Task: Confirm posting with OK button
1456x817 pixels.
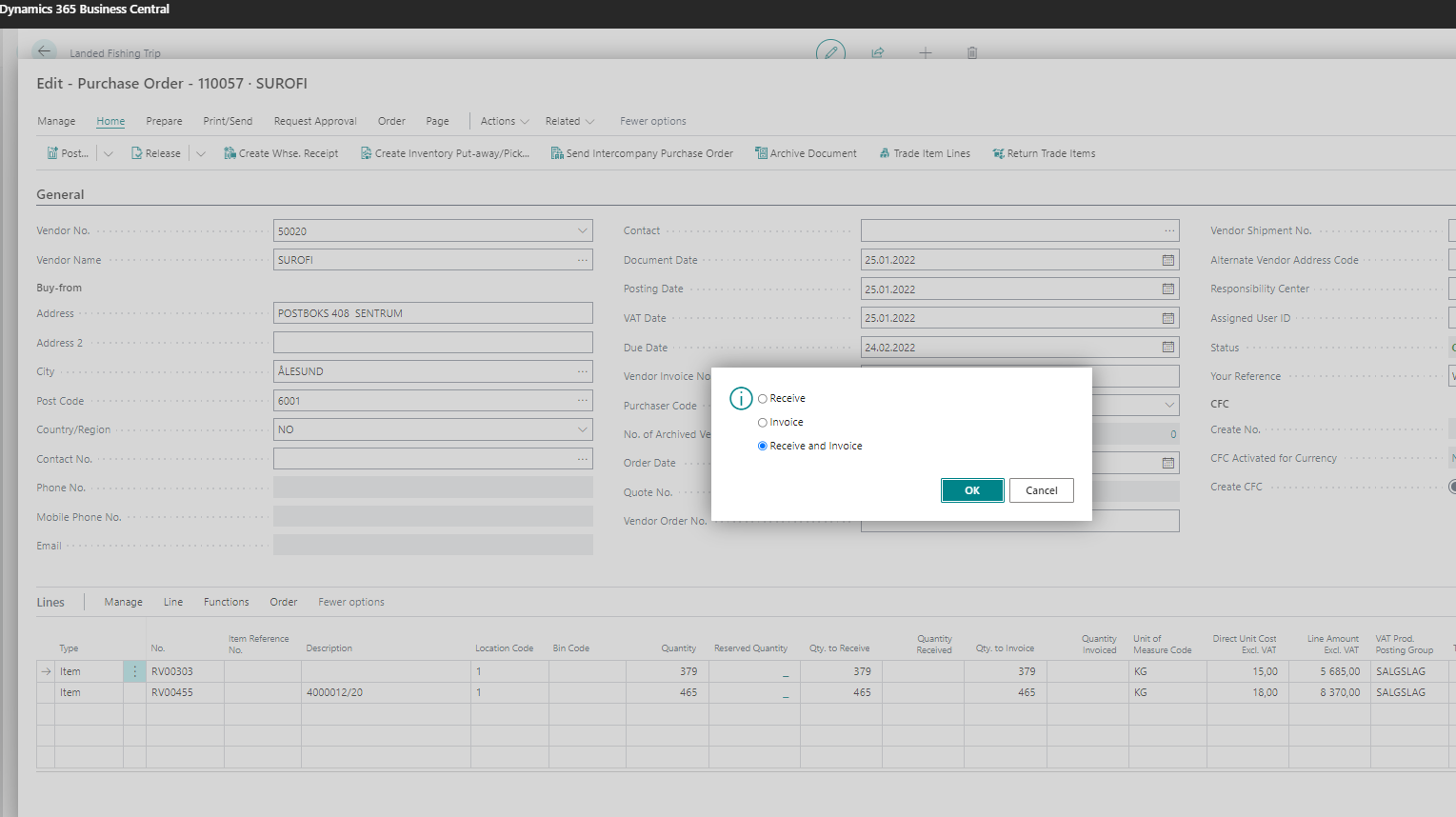Action: [x=971, y=490]
